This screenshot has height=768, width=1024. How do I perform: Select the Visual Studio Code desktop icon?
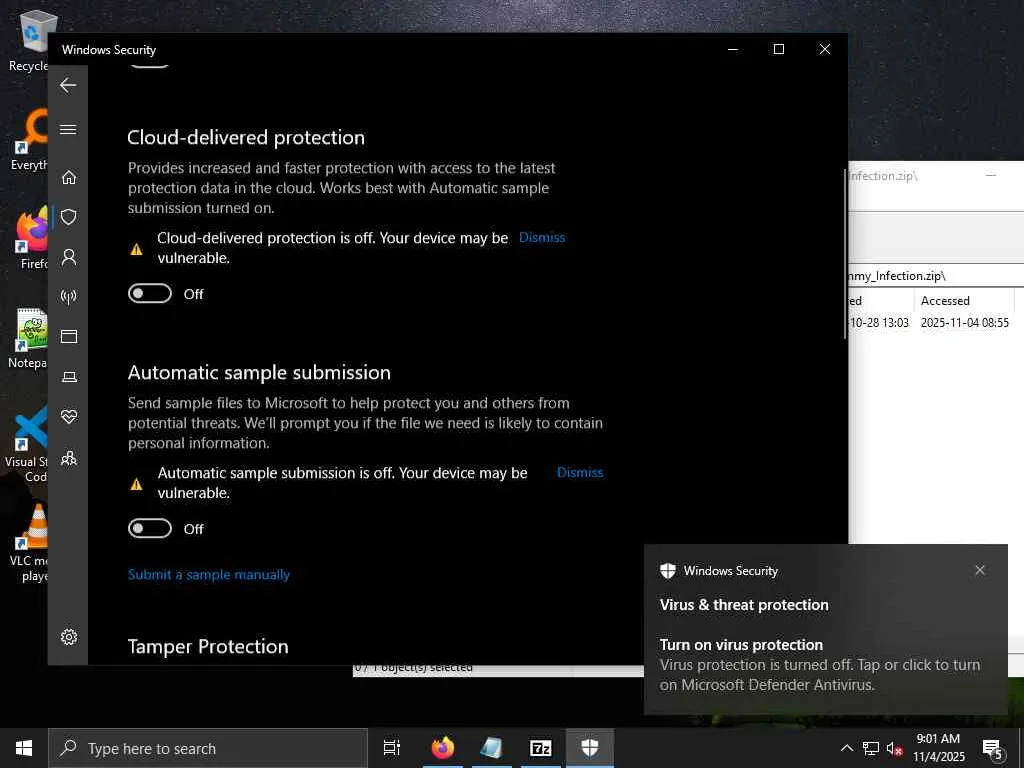pyautogui.click(x=26, y=444)
